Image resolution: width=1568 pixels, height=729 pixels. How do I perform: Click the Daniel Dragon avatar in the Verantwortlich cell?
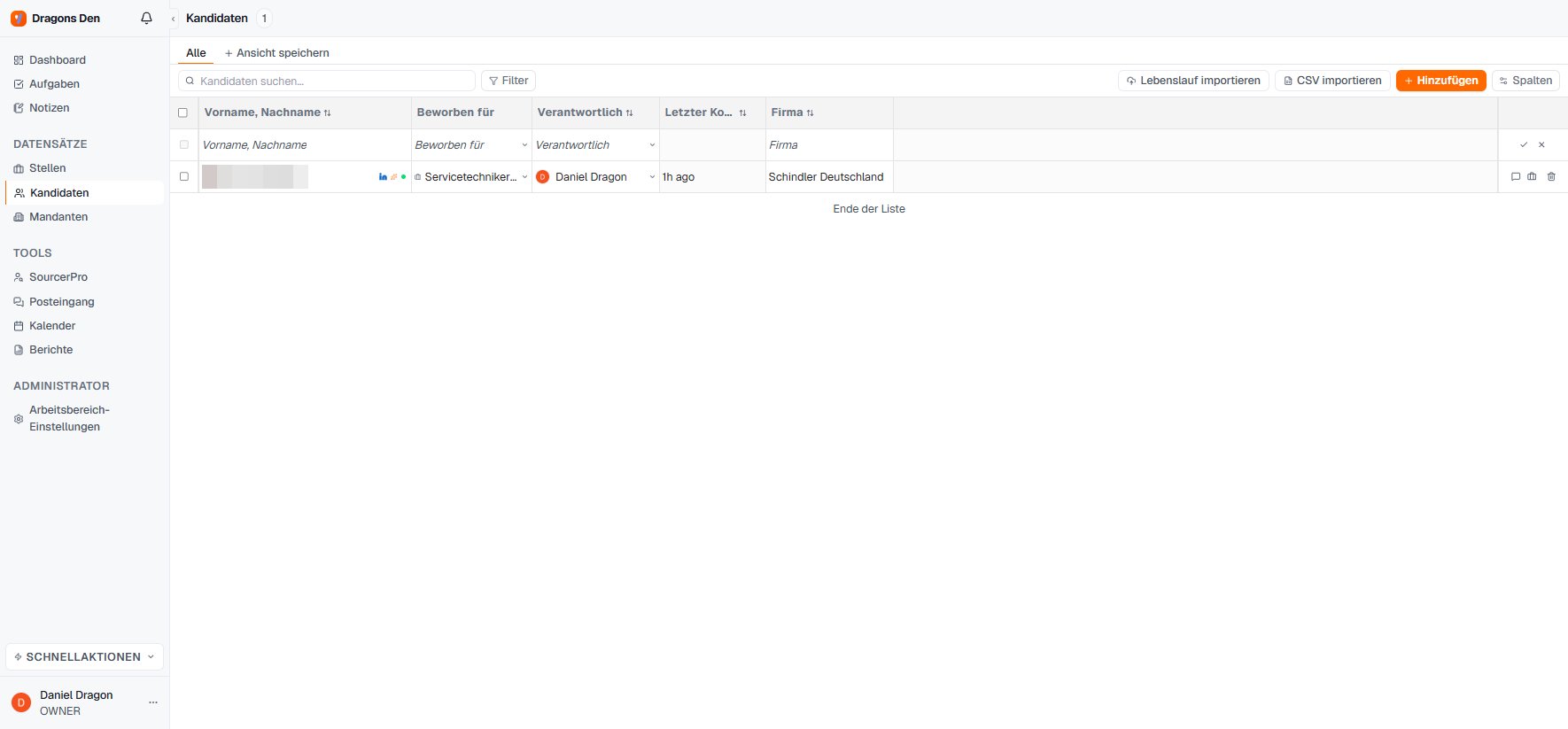coord(543,177)
